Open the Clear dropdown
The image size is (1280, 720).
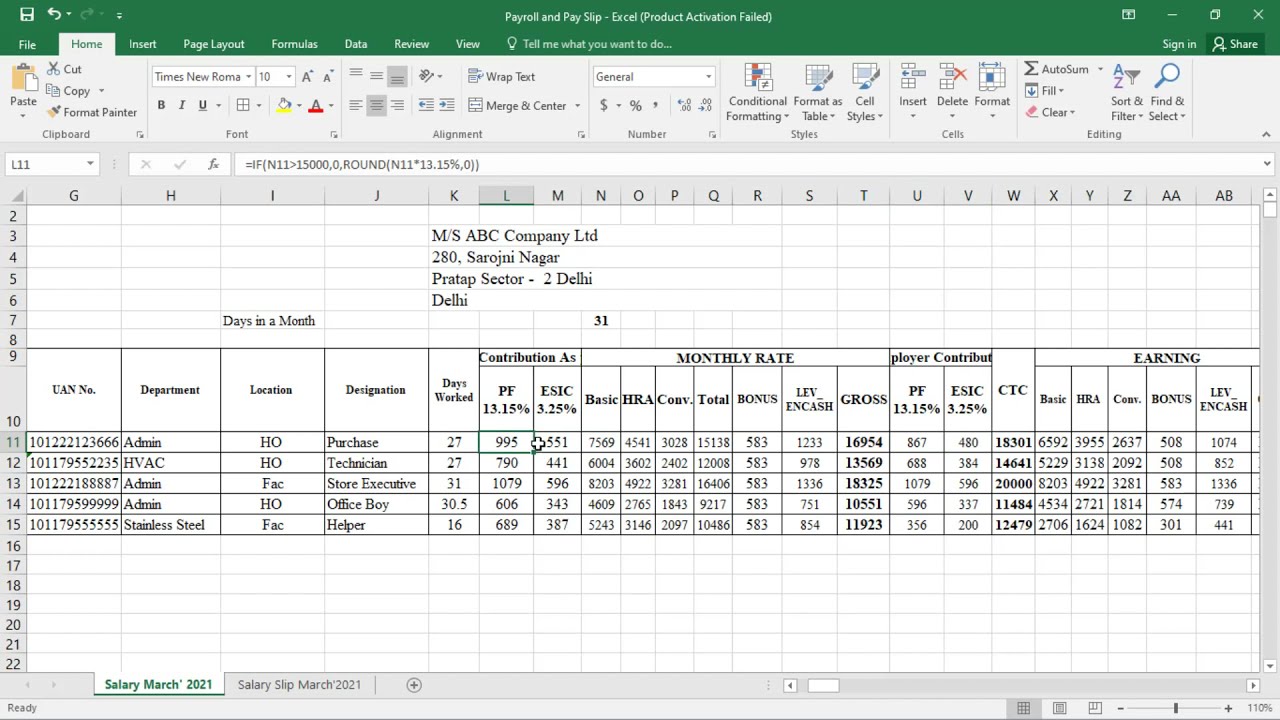click(x=1050, y=112)
